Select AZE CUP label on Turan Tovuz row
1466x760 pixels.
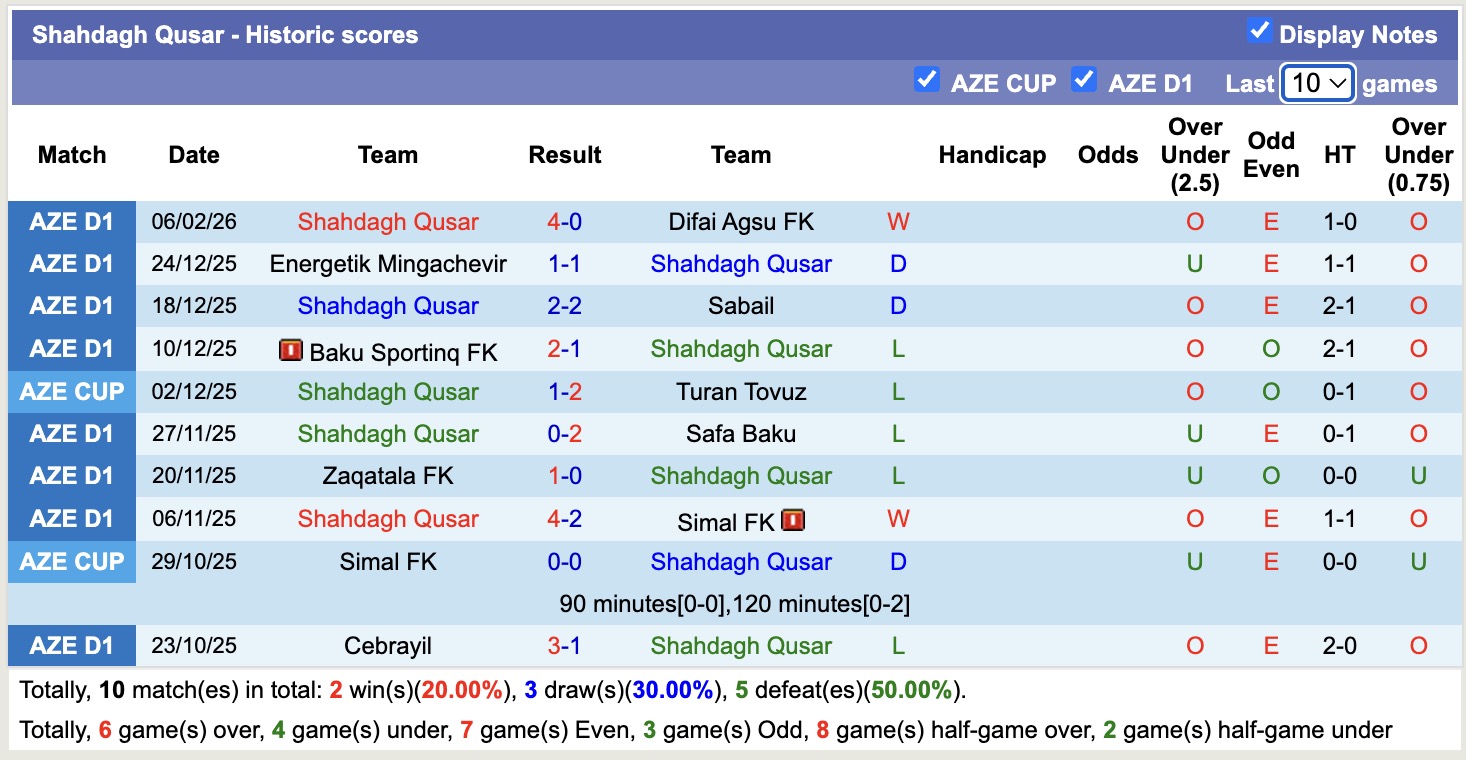72,392
